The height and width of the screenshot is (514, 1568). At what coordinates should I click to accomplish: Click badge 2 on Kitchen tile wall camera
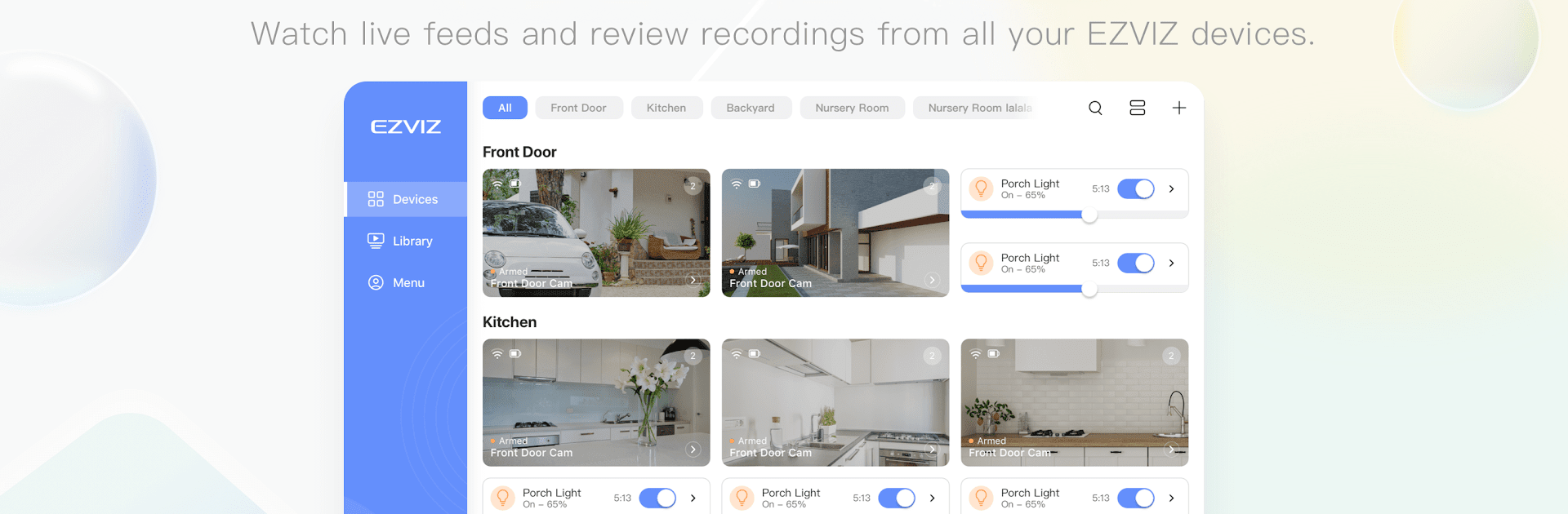[1171, 356]
